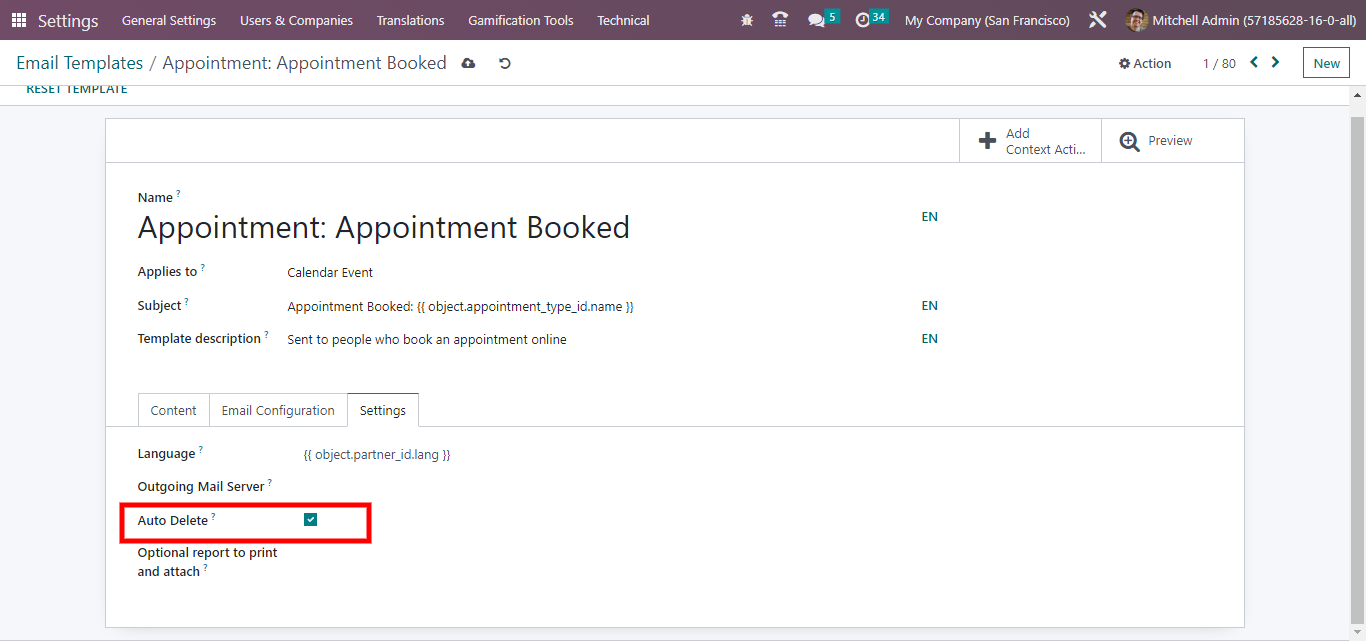Switch to the Email Configuration tab
1366x641 pixels.
pyautogui.click(x=278, y=410)
